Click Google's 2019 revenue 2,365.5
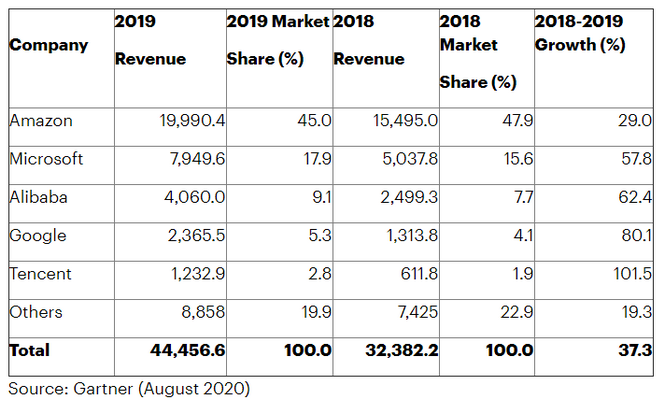 point(196,235)
